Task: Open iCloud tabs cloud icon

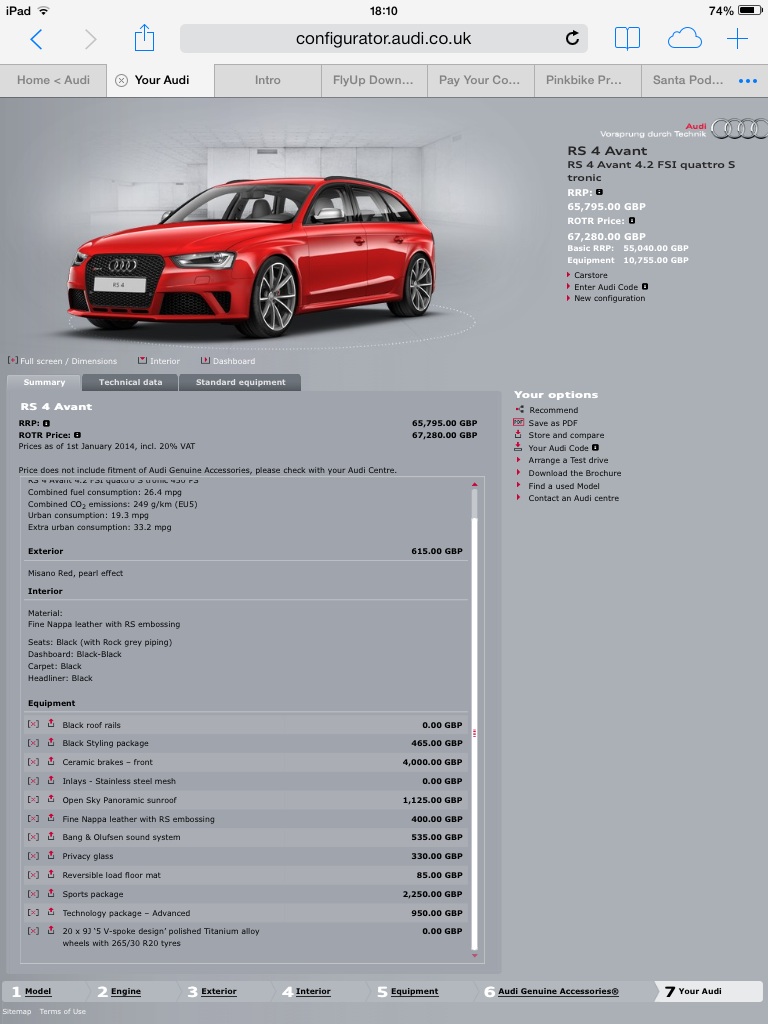Action: click(x=684, y=39)
